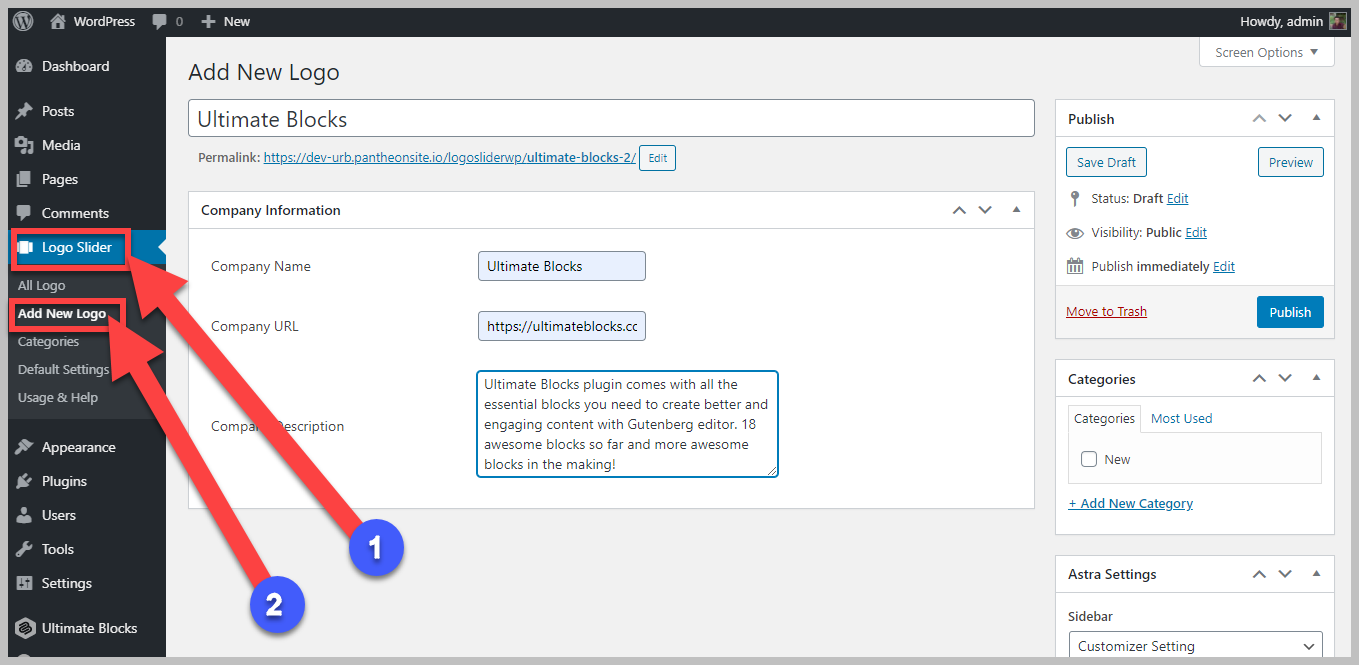
Task: Click the Ultimate Blocks sidebar icon
Action: point(25,628)
